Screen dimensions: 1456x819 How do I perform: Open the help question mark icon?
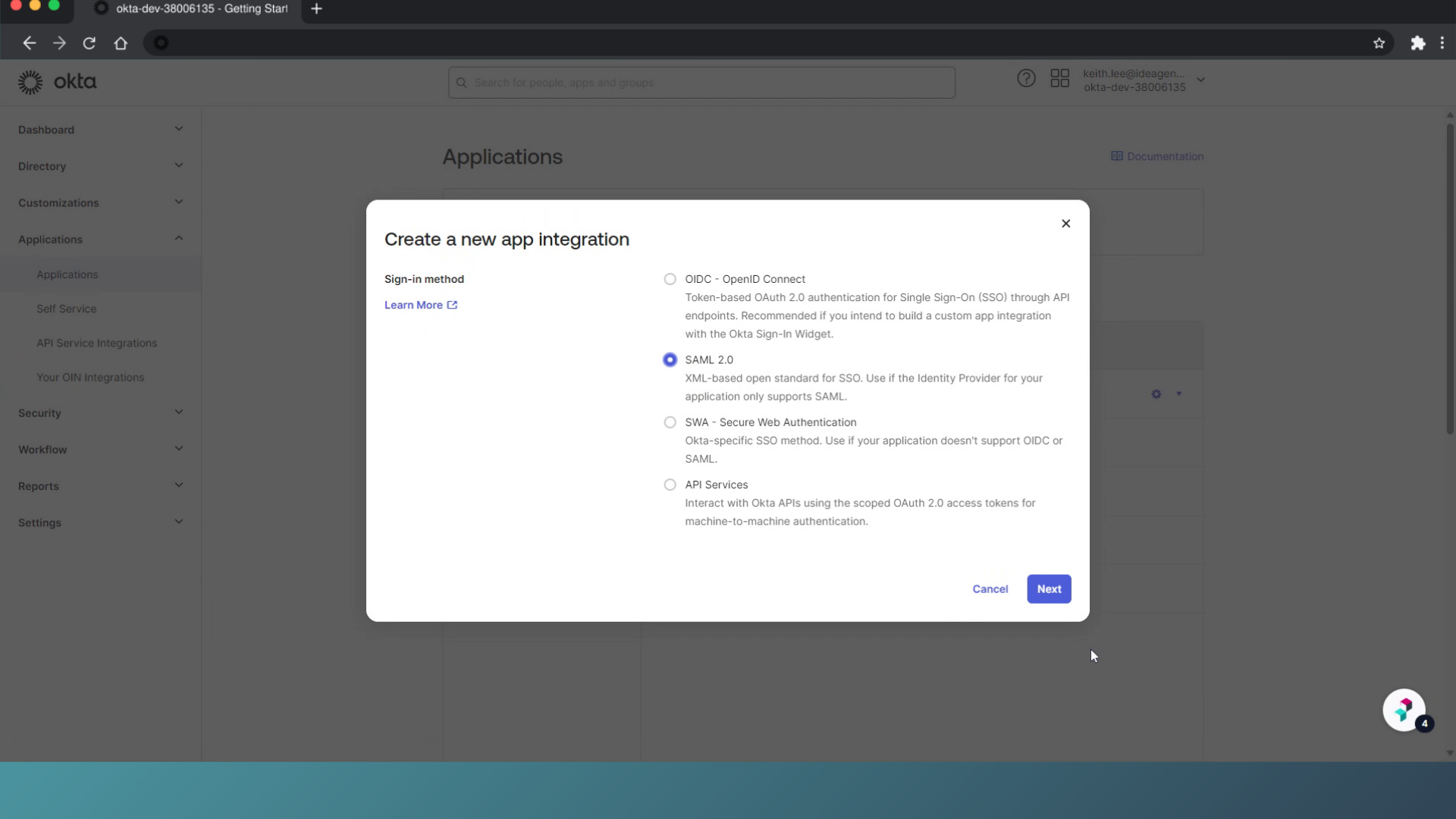[1026, 78]
